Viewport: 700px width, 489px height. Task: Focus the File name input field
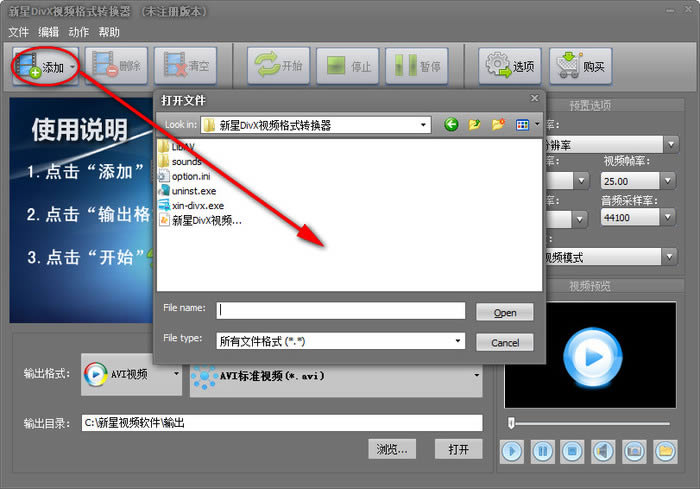(x=341, y=311)
